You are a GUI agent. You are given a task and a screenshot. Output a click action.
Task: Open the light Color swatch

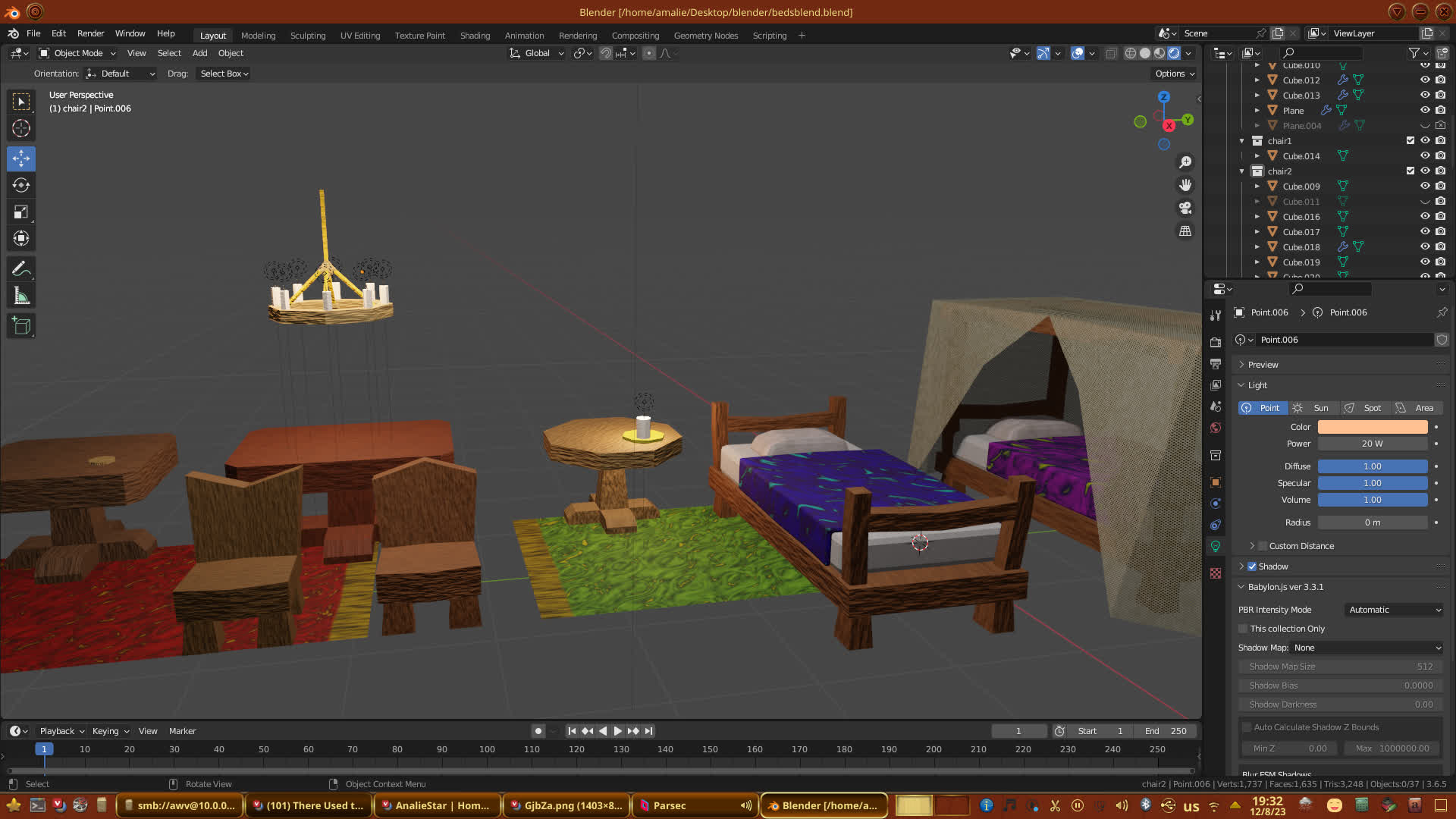tap(1372, 427)
